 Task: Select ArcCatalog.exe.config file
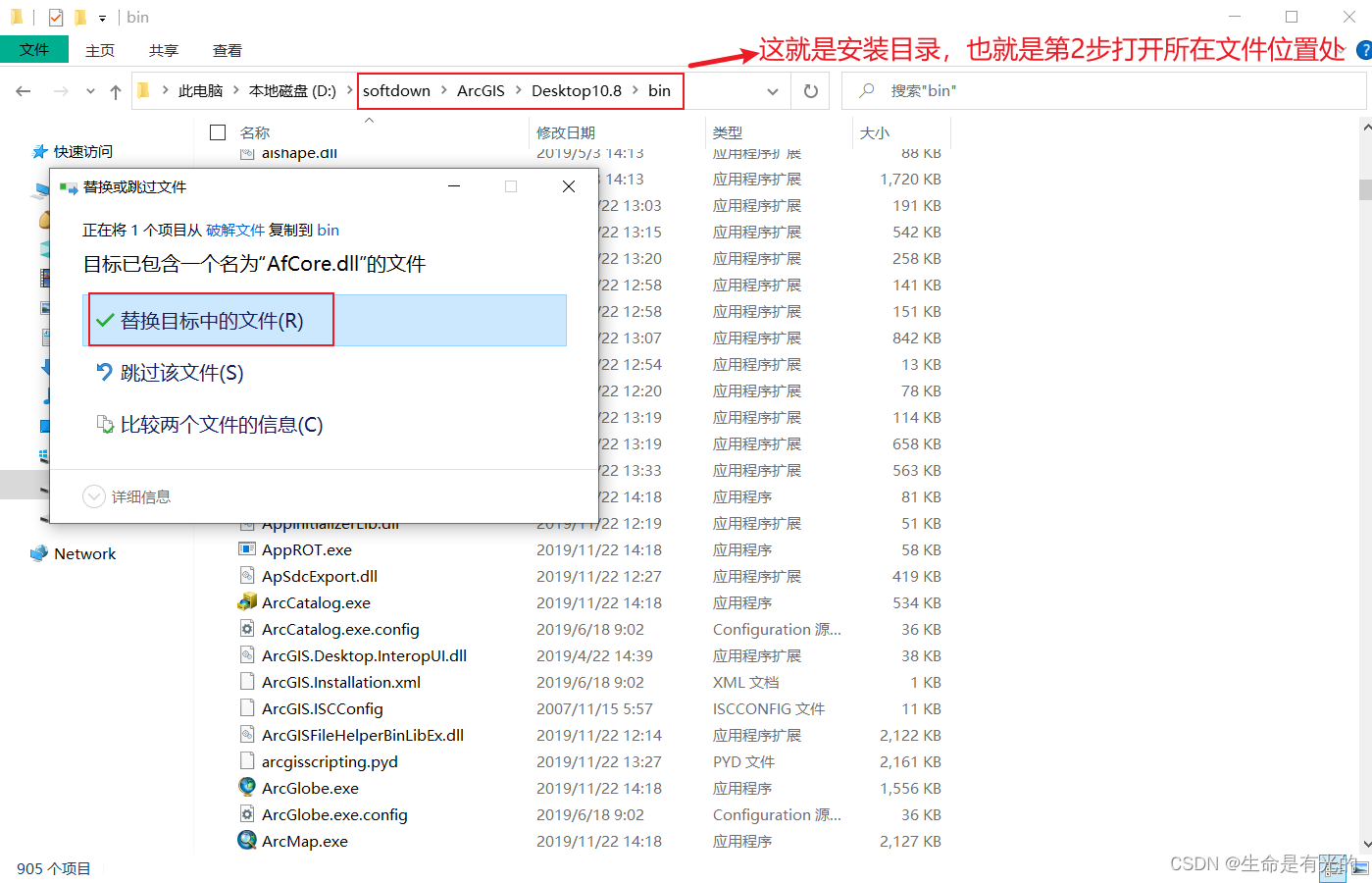point(340,629)
